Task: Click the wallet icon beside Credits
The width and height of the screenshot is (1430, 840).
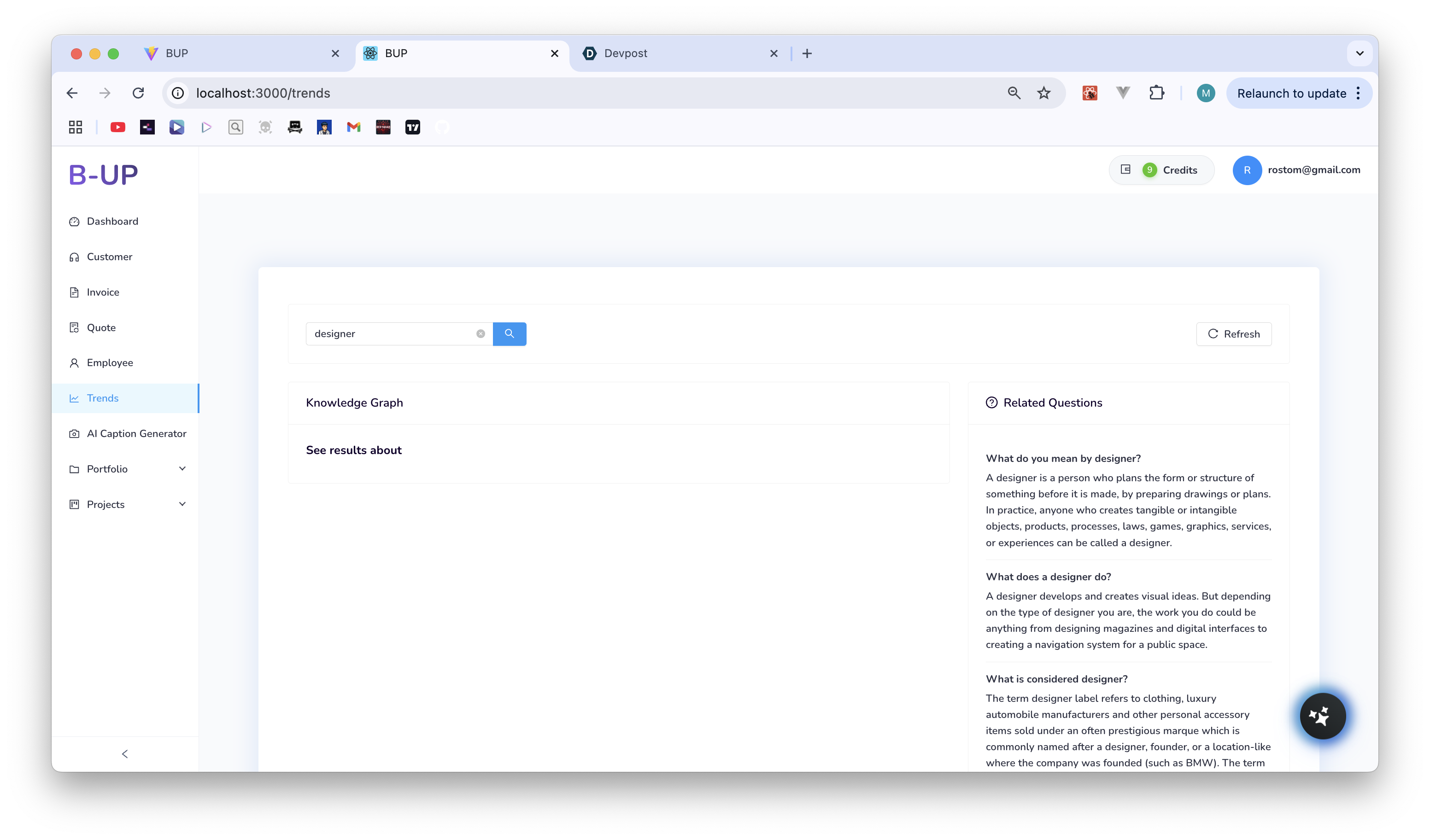Action: click(x=1126, y=169)
